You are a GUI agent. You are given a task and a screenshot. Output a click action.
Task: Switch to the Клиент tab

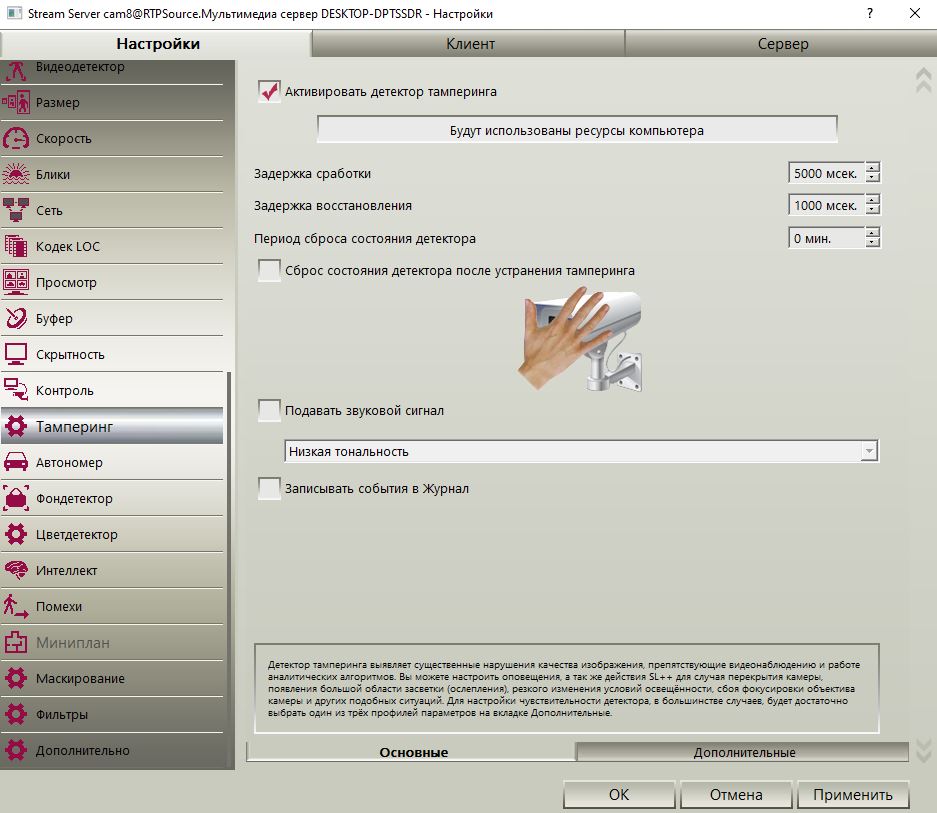(470, 44)
